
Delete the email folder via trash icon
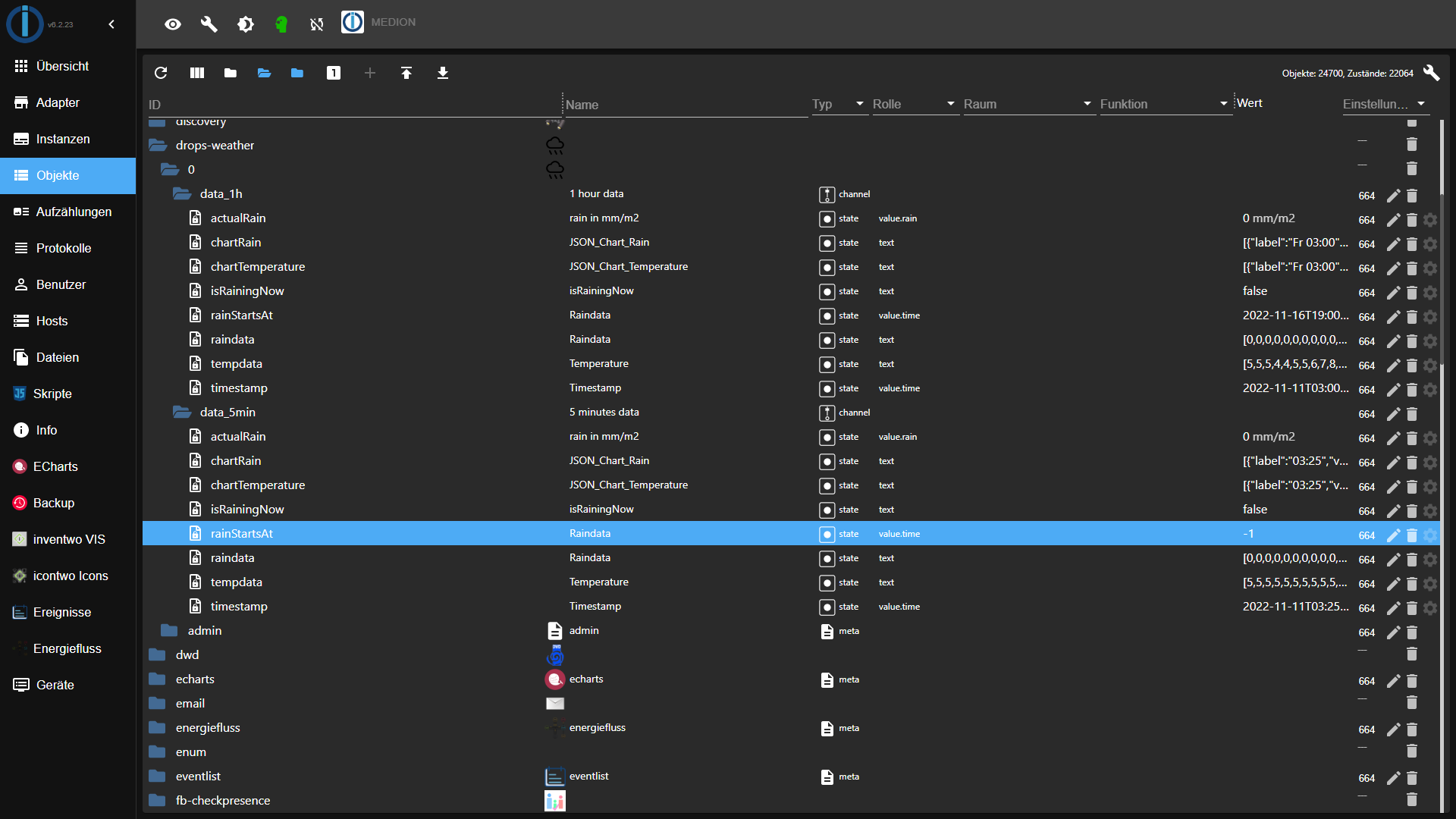(x=1412, y=702)
